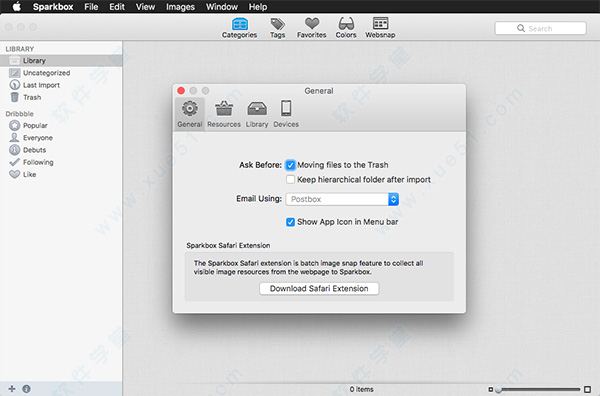Toggle Show App Icon in Menu bar
The image size is (600, 396).
click(290, 222)
